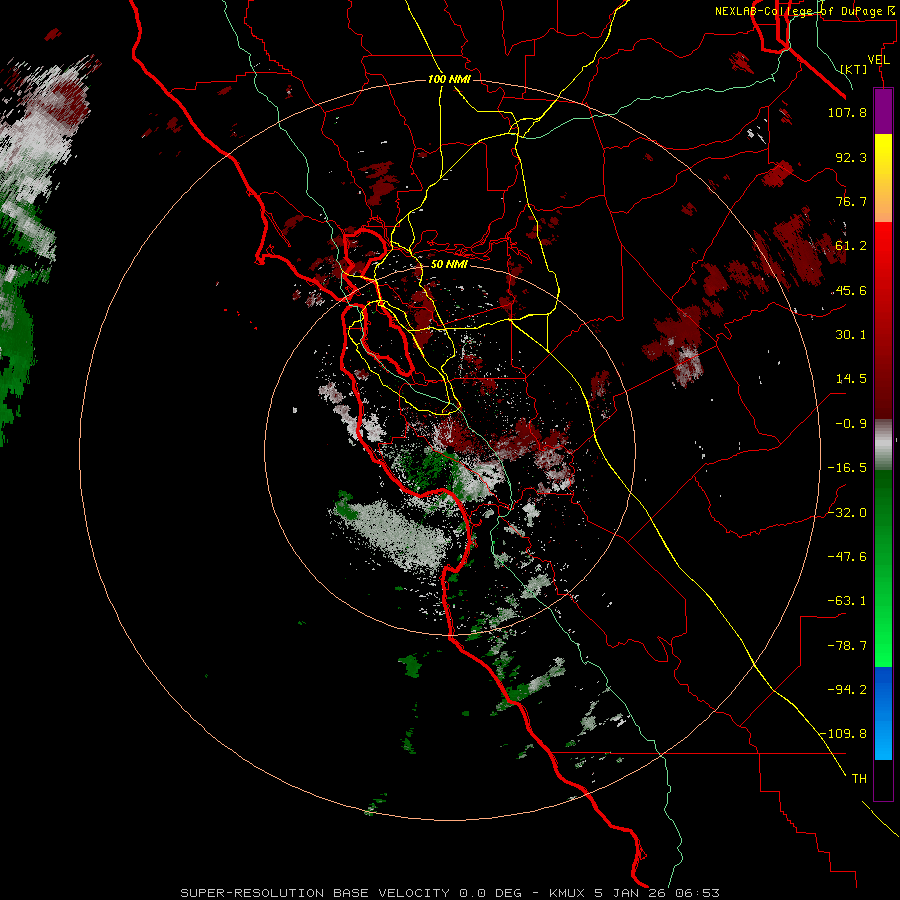The width and height of the screenshot is (900, 900).
Task: Pick the -32.0 velocity scale label
Action: tap(847, 512)
